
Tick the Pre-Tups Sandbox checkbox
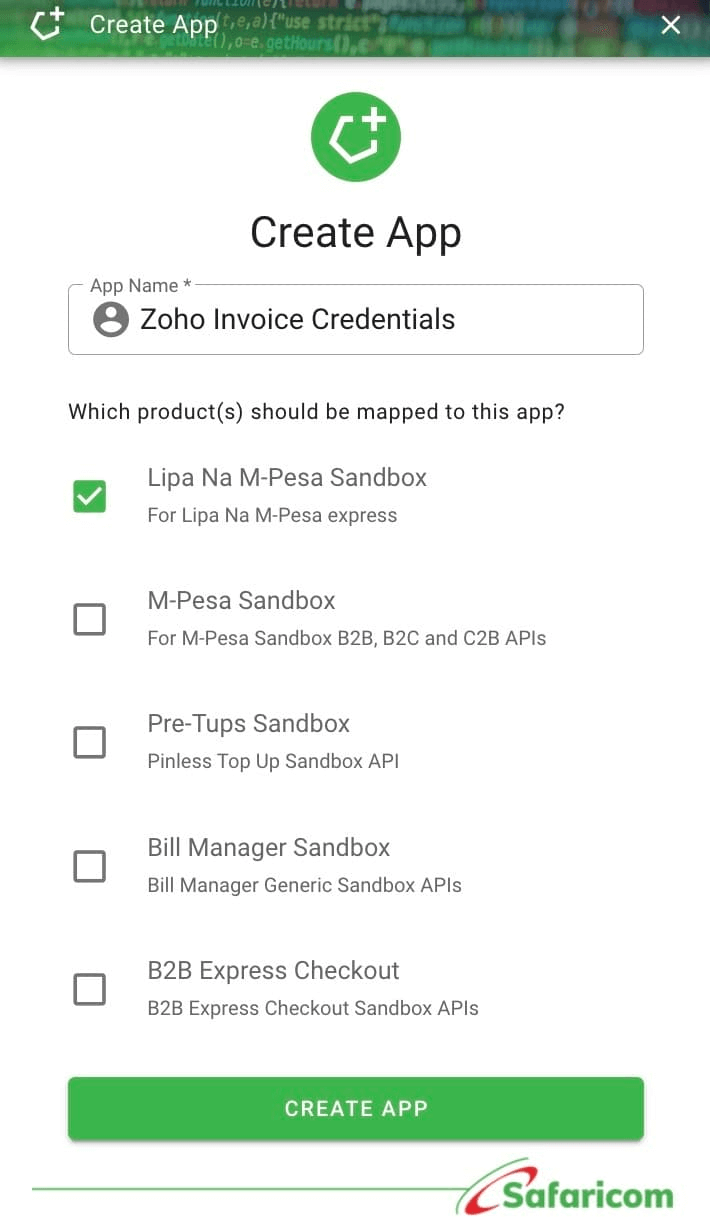click(x=90, y=742)
